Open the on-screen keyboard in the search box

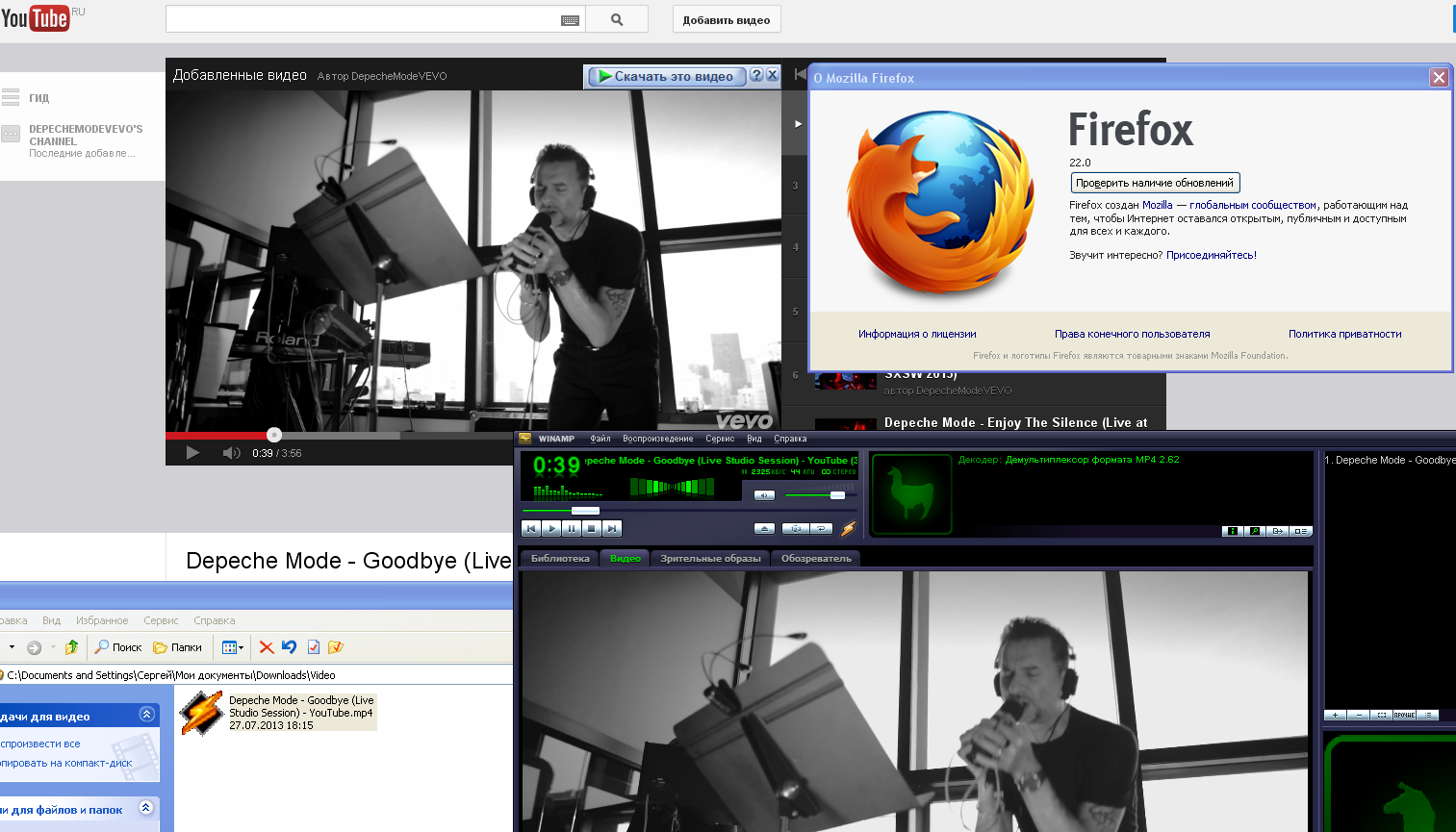(570, 20)
